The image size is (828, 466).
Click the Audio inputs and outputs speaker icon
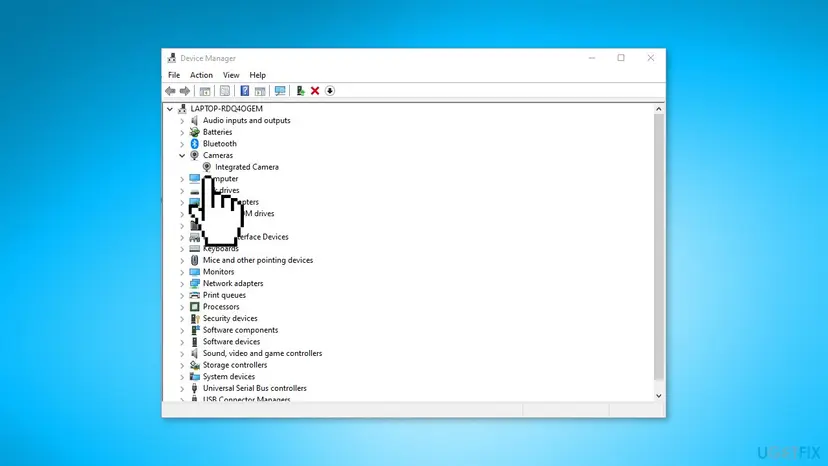coord(194,120)
